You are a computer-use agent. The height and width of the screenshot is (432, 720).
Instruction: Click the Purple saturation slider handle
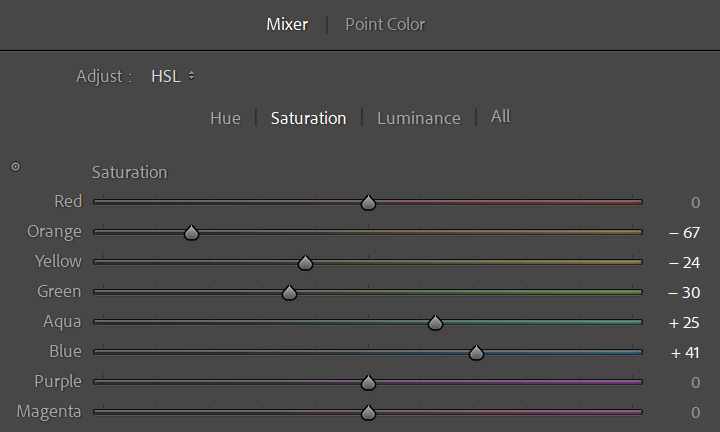tap(368, 382)
